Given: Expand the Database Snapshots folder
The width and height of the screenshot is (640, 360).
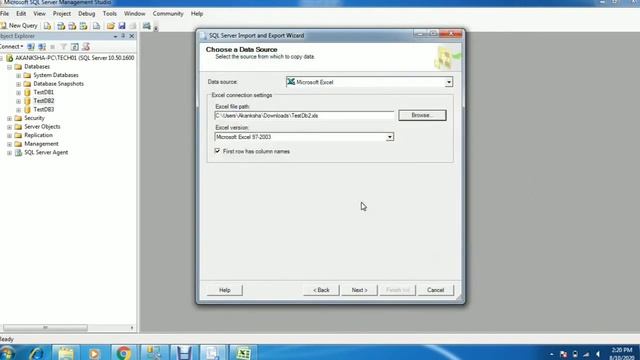Looking at the screenshot, I should coord(18,84).
